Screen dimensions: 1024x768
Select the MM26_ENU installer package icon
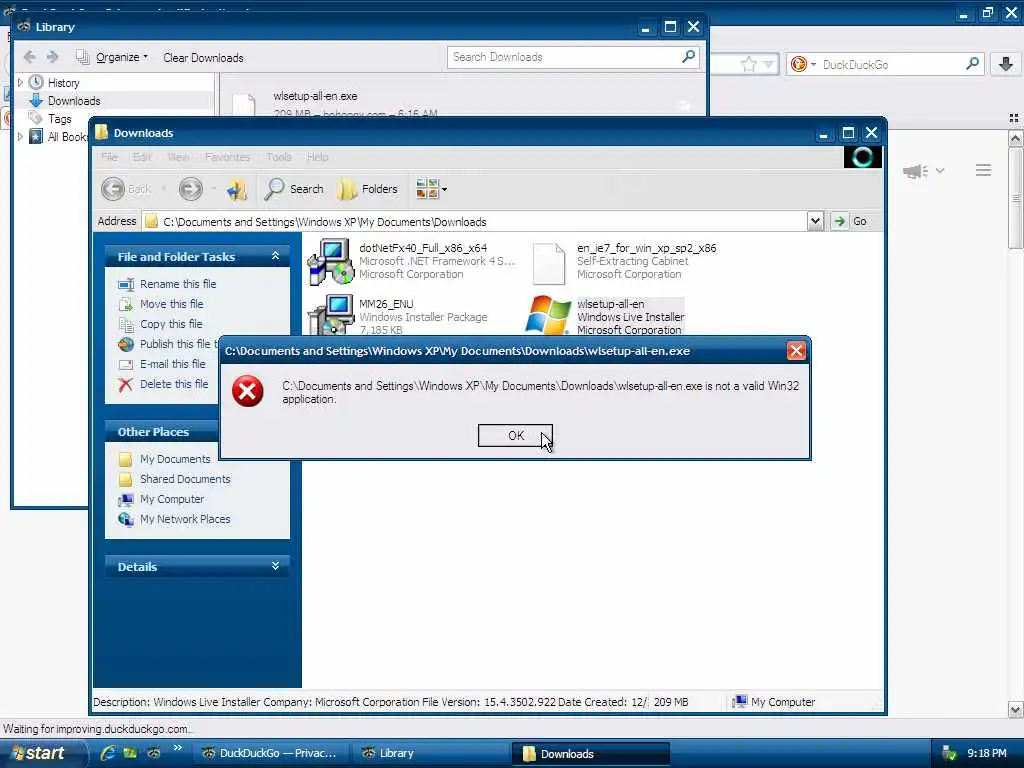point(330,314)
